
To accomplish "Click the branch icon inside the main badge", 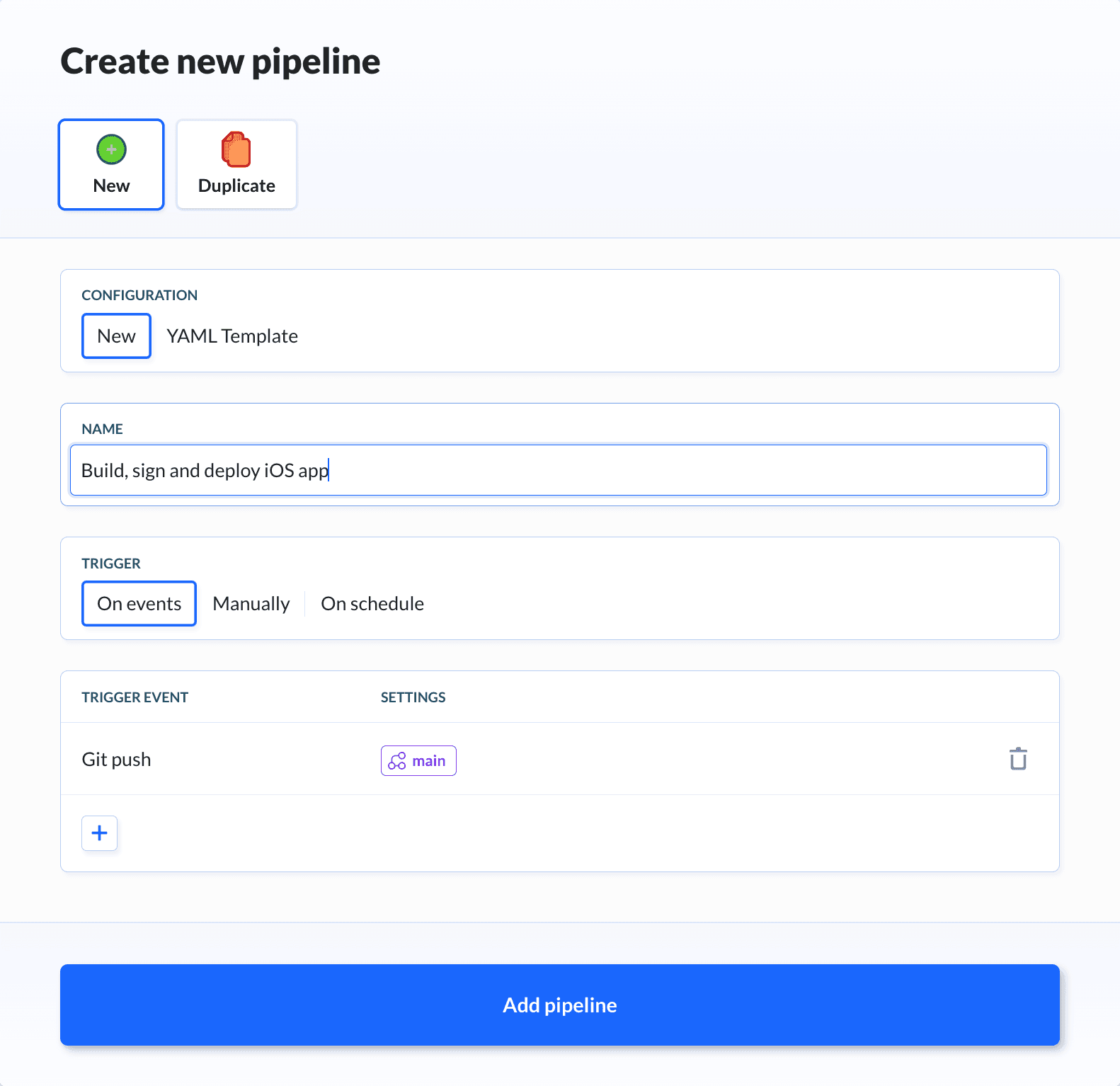I will 398,760.
